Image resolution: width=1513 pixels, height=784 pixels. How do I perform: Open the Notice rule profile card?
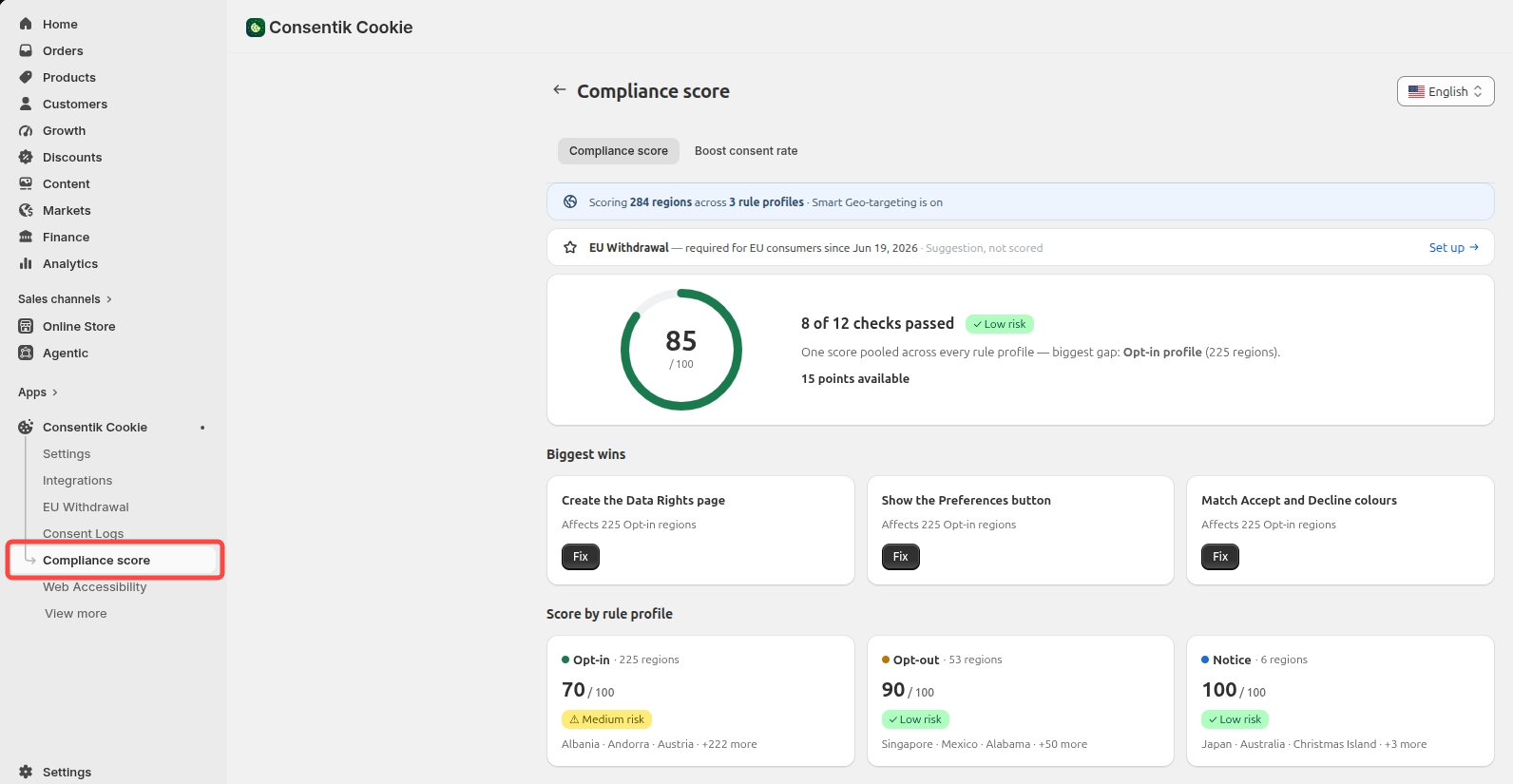pos(1340,701)
